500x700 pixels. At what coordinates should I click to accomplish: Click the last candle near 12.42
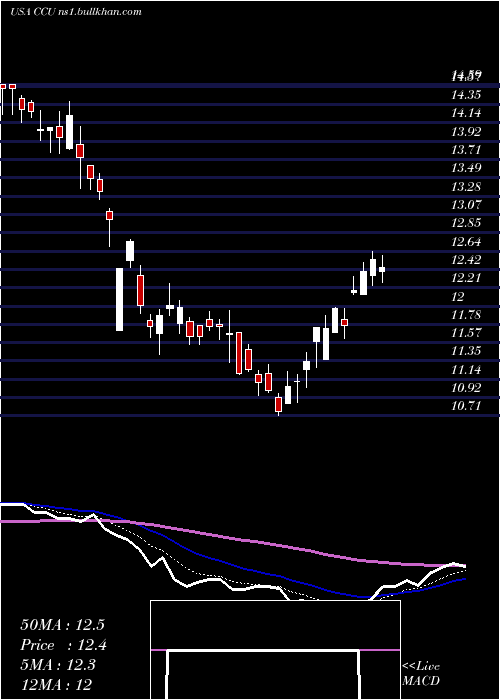(x=382, y=269)
